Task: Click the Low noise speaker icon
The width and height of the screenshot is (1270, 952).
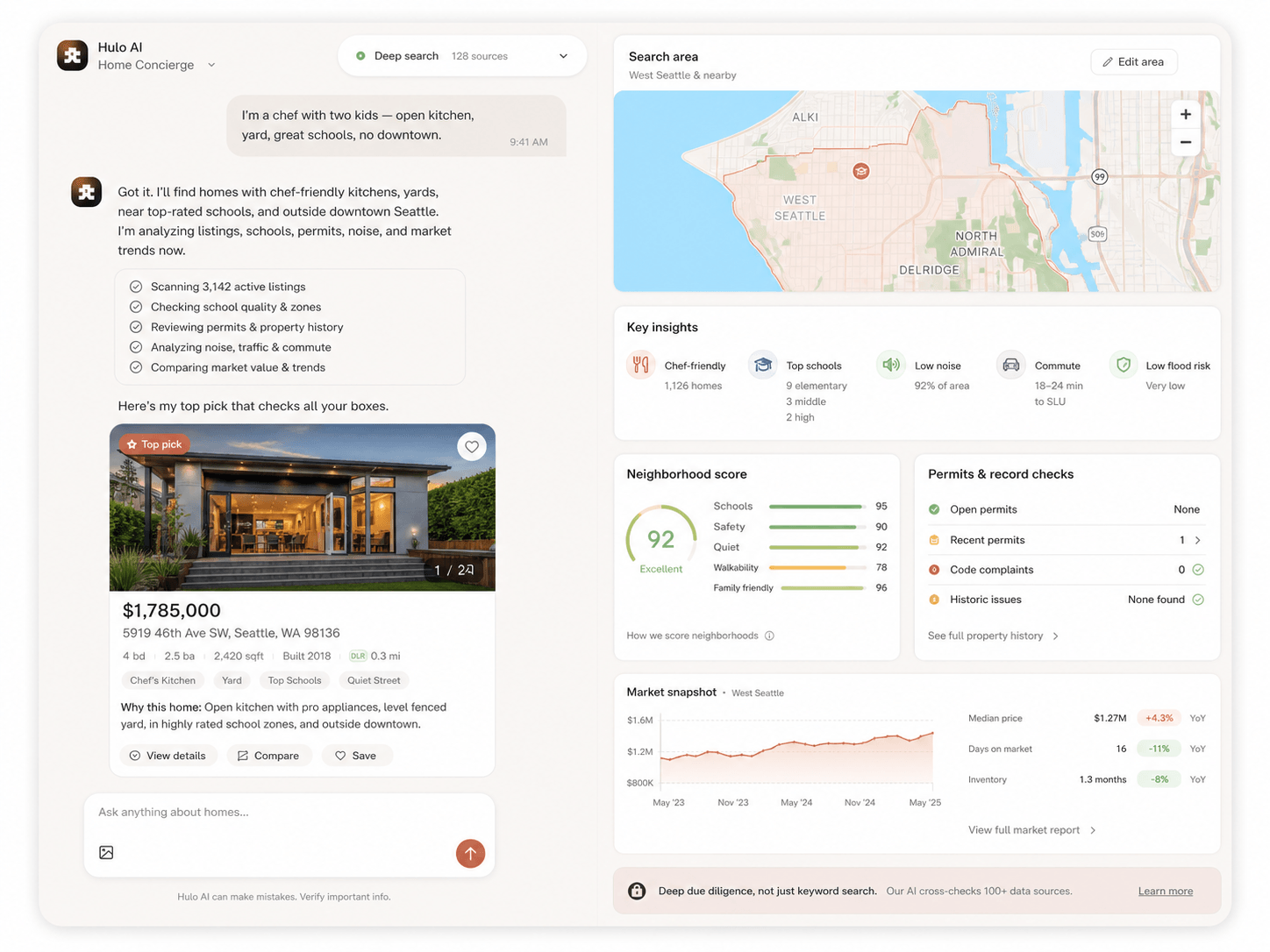Action: click(890, 365)
